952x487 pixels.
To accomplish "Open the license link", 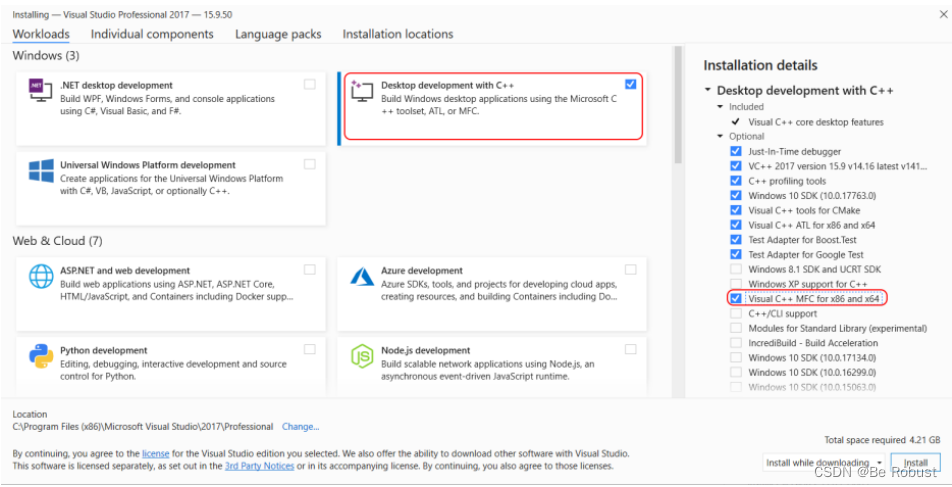I will click(x=155, y=454).
